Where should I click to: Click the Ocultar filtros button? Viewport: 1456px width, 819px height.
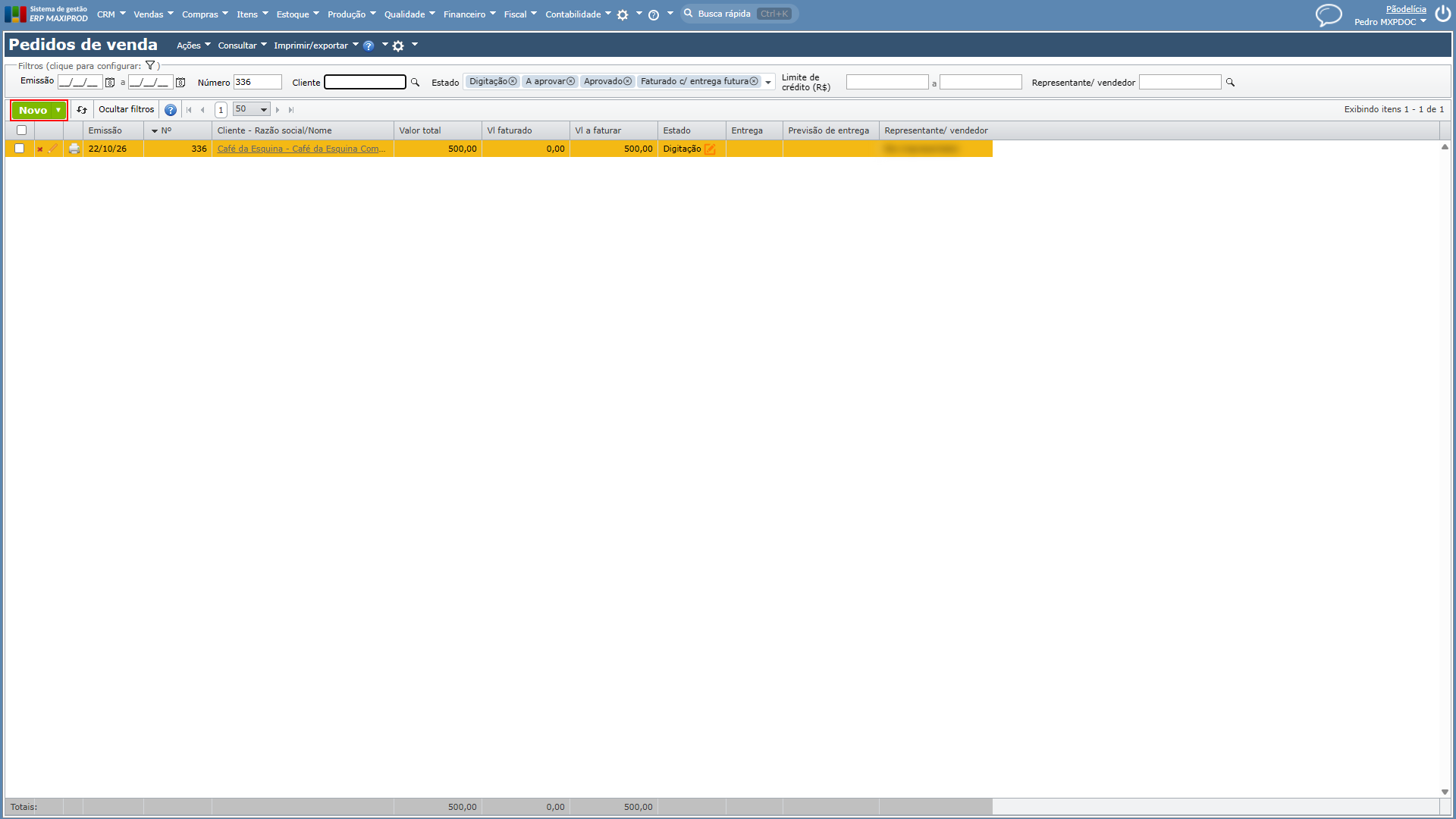[x=126, y=110]
